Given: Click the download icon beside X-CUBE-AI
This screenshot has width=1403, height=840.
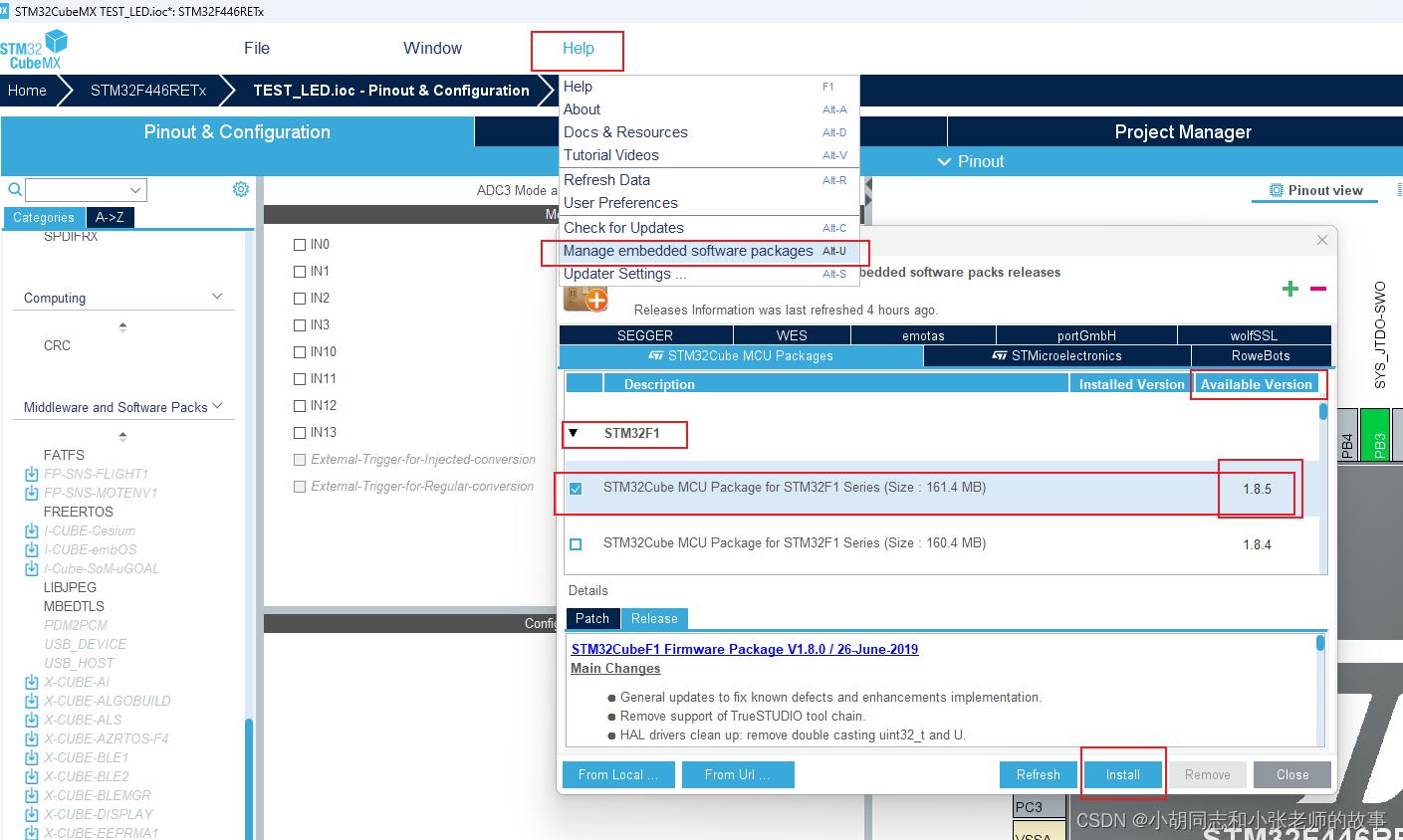Looking at the screenshot, I should 32,682.
